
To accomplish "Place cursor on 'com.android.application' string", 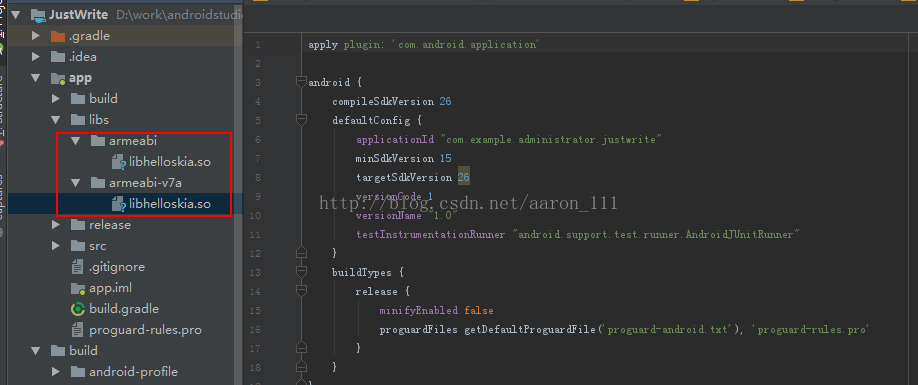I will click(x=466, y=44).
